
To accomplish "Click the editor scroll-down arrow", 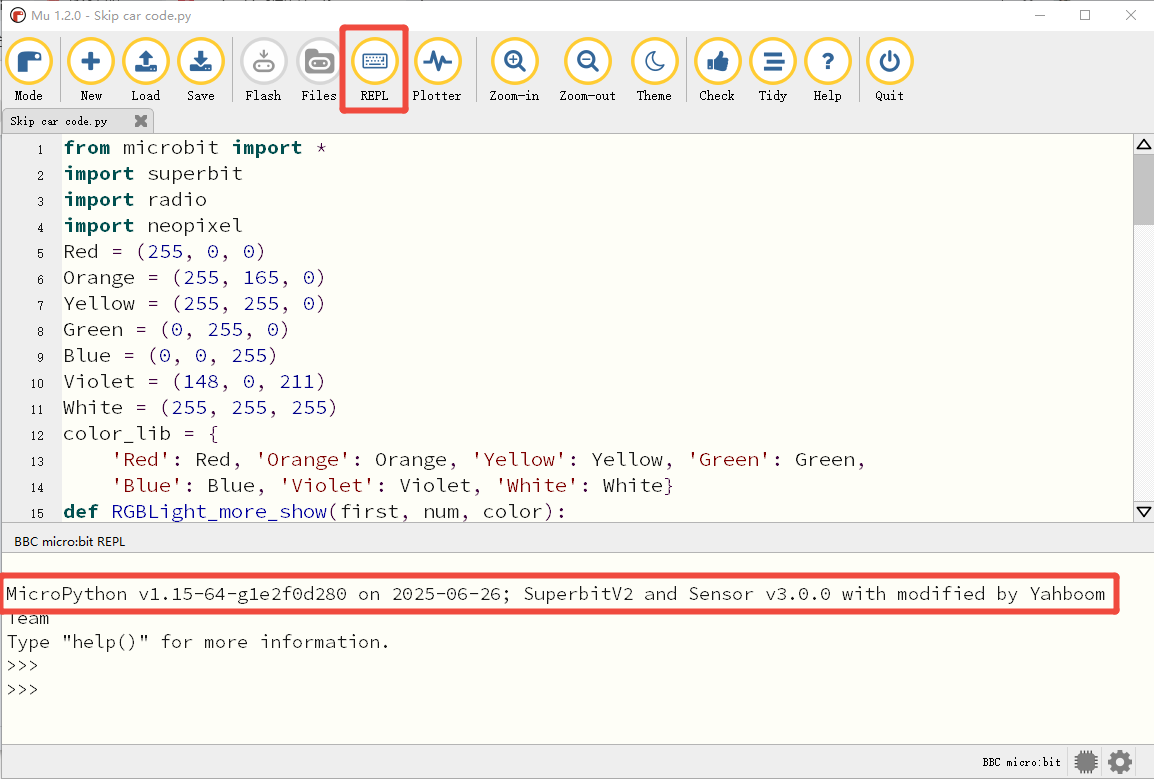I will [1144, 511].
